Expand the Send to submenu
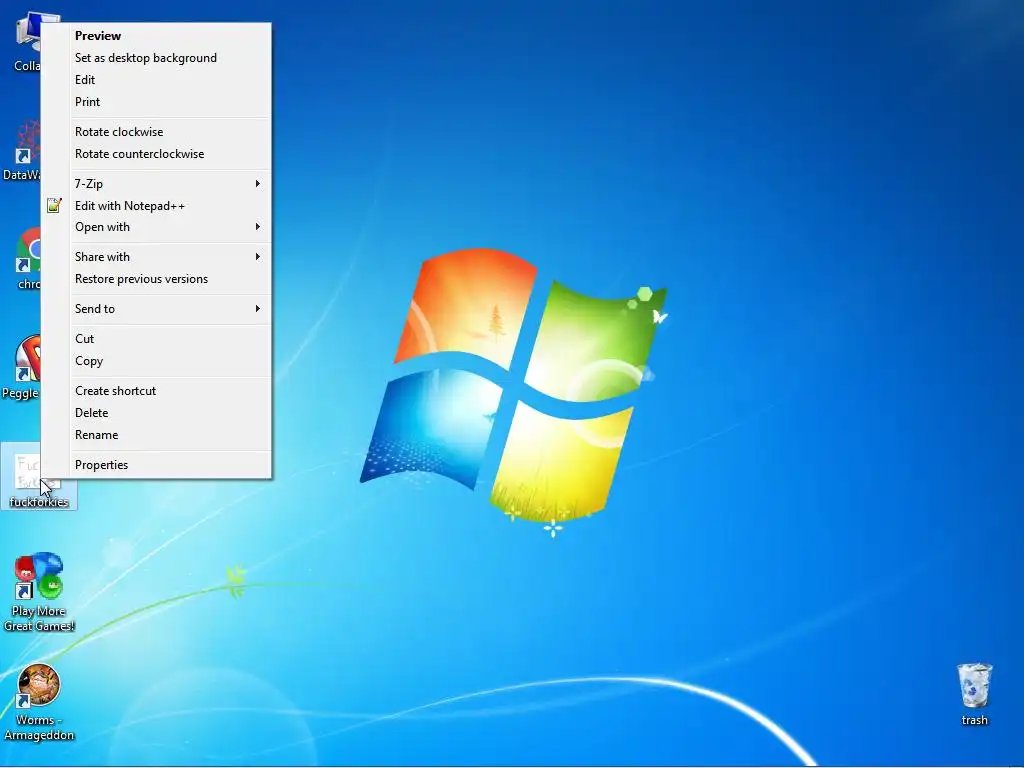This screenshot has width=1024, height=768. click(x=156, y=309)
